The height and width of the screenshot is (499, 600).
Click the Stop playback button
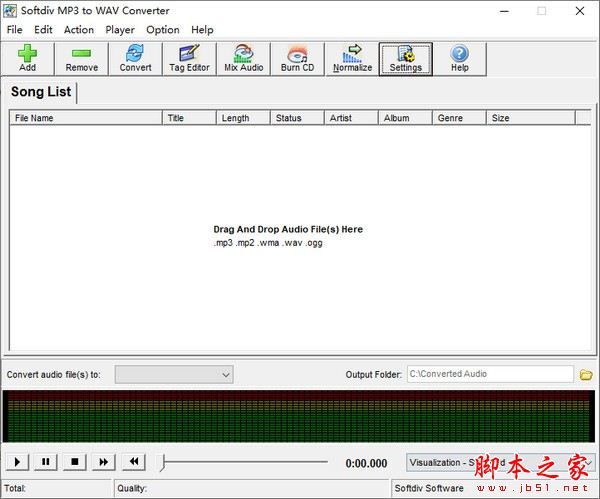[75, 462]
